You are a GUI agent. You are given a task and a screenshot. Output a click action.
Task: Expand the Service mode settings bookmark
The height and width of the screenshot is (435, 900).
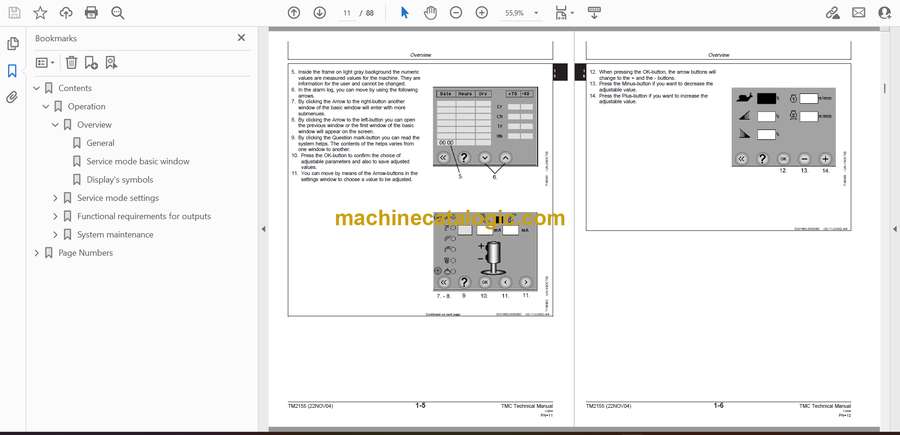pos(55,198)
